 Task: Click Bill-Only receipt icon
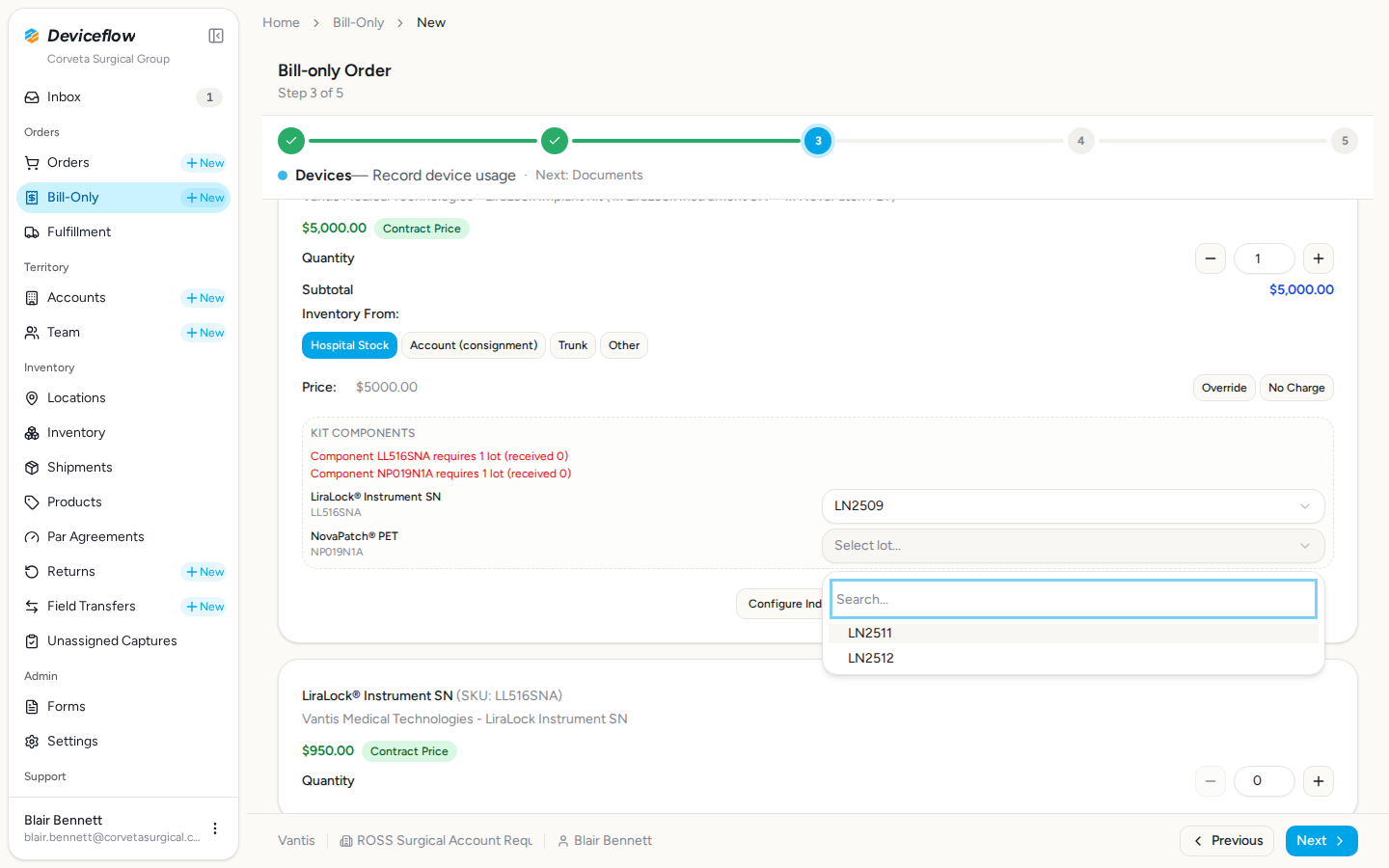(32, 198)
